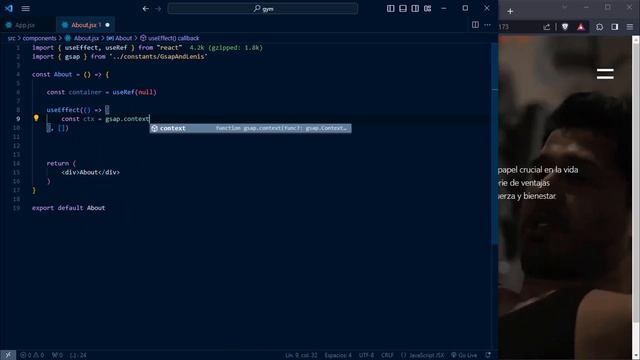Click the 'components' breadcrumb
This screenshot has height=360, width=640.
tap(39, 38)
